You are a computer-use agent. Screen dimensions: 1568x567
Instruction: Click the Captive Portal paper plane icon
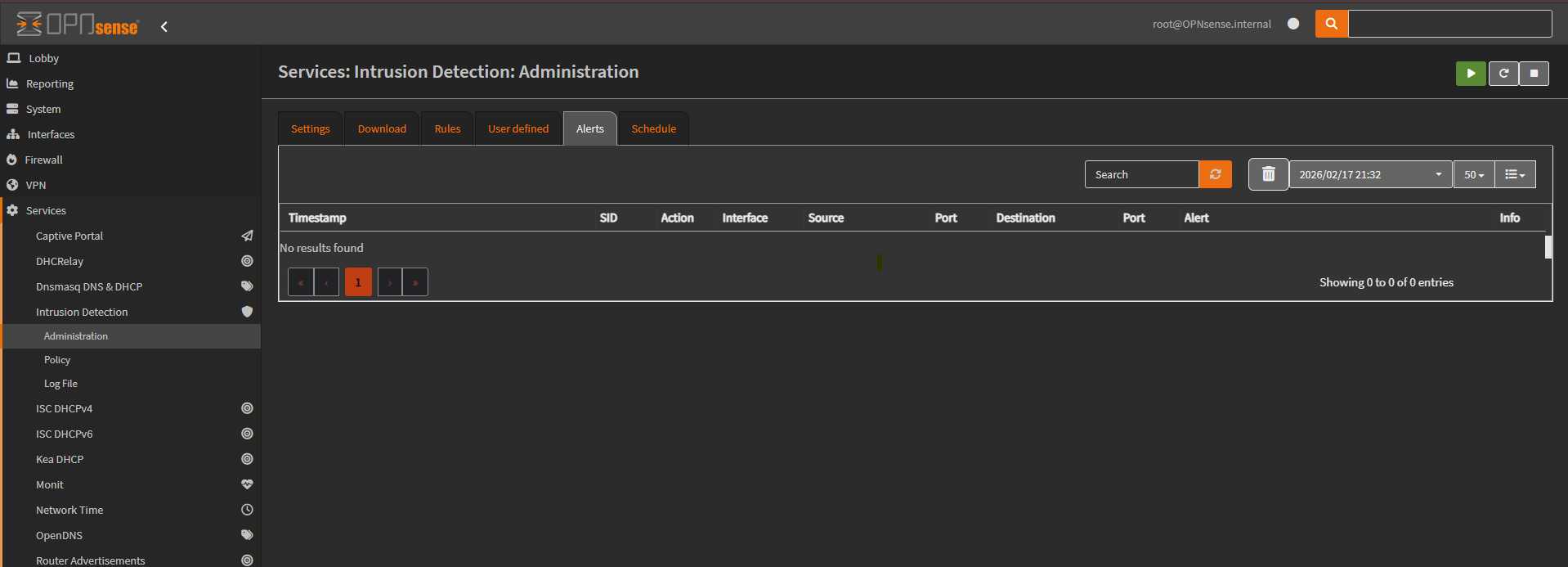247,236
